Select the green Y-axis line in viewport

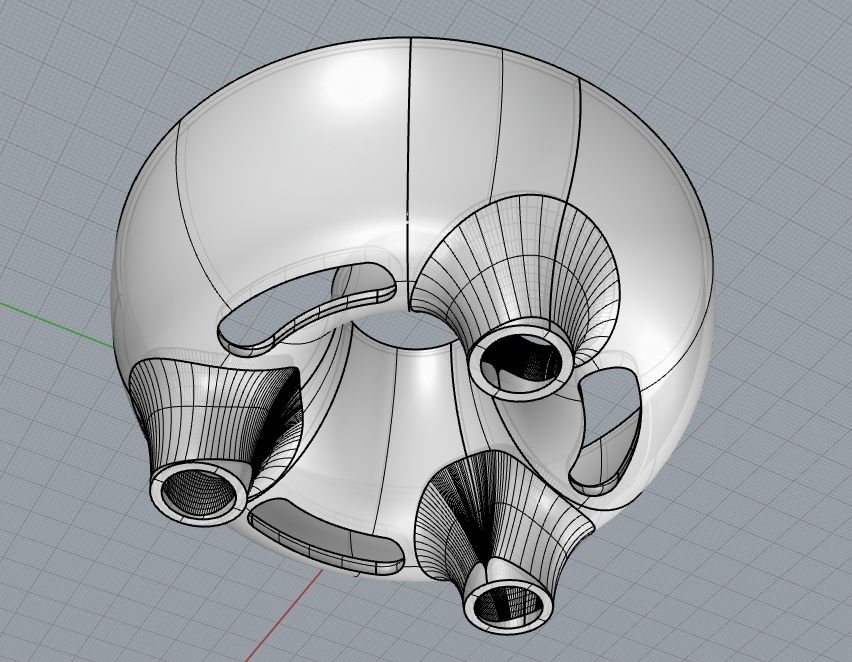tap(57, 324)
